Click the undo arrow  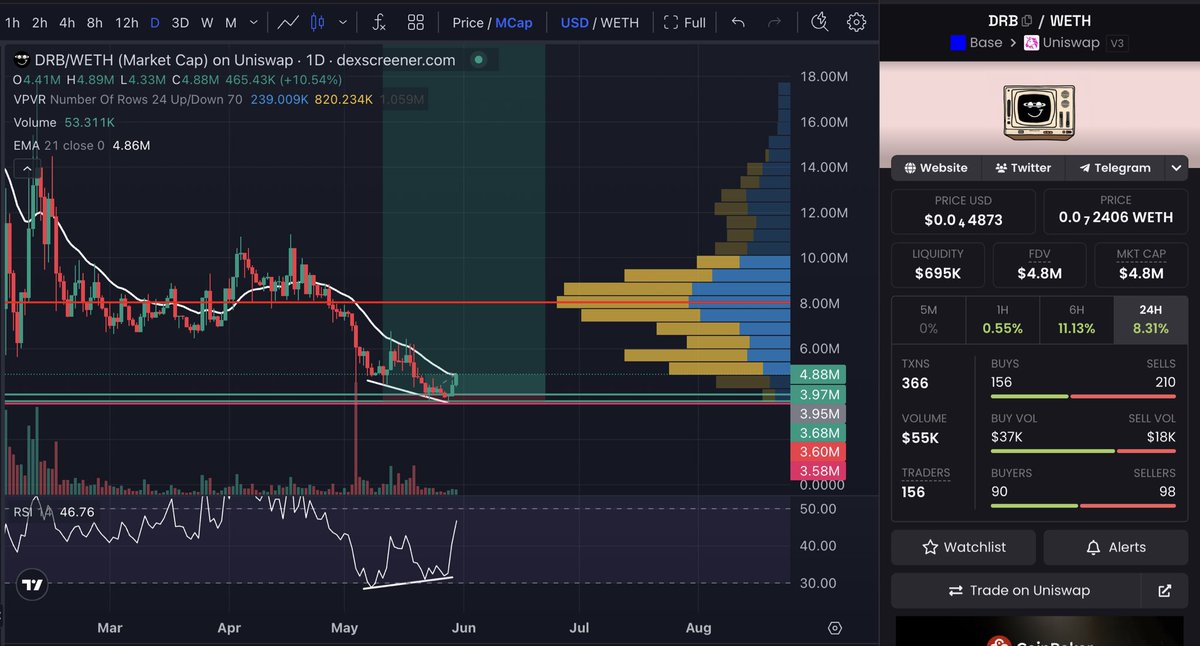738,22
